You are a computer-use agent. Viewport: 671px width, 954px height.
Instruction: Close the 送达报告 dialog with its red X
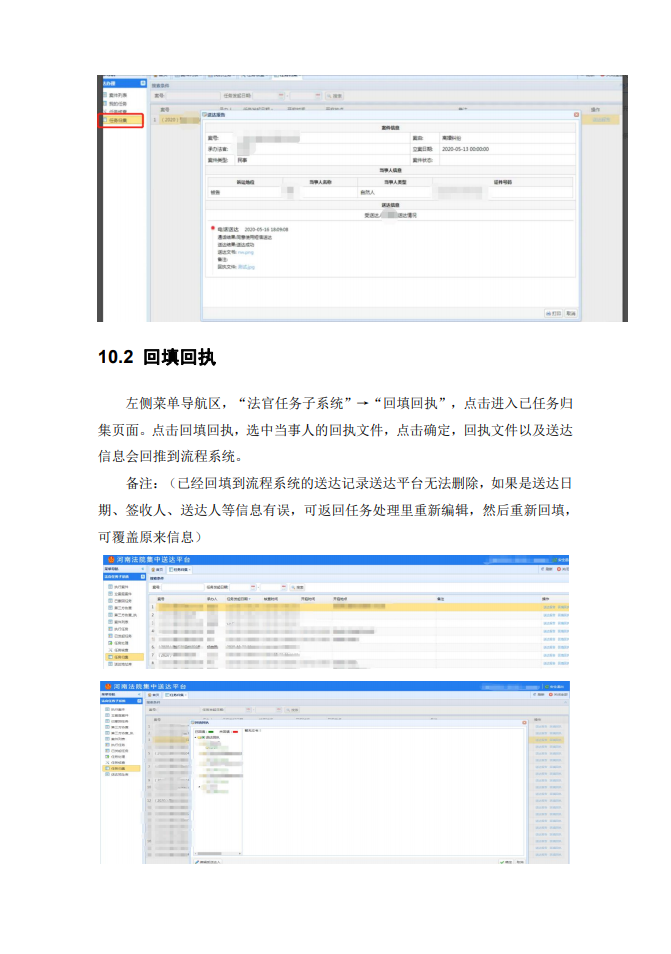[576, 114]
